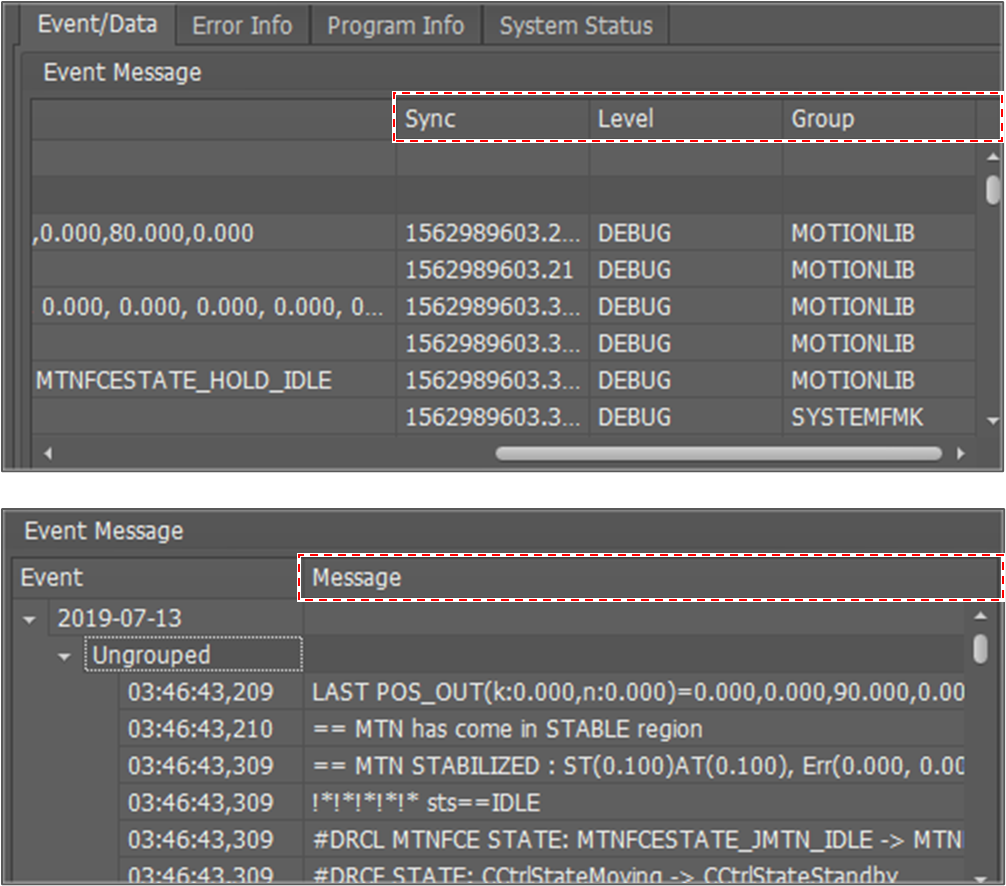This screenshot has height=886, width=1006.
Task: Click the upper table scroll-down arrow
Action: 992,421
